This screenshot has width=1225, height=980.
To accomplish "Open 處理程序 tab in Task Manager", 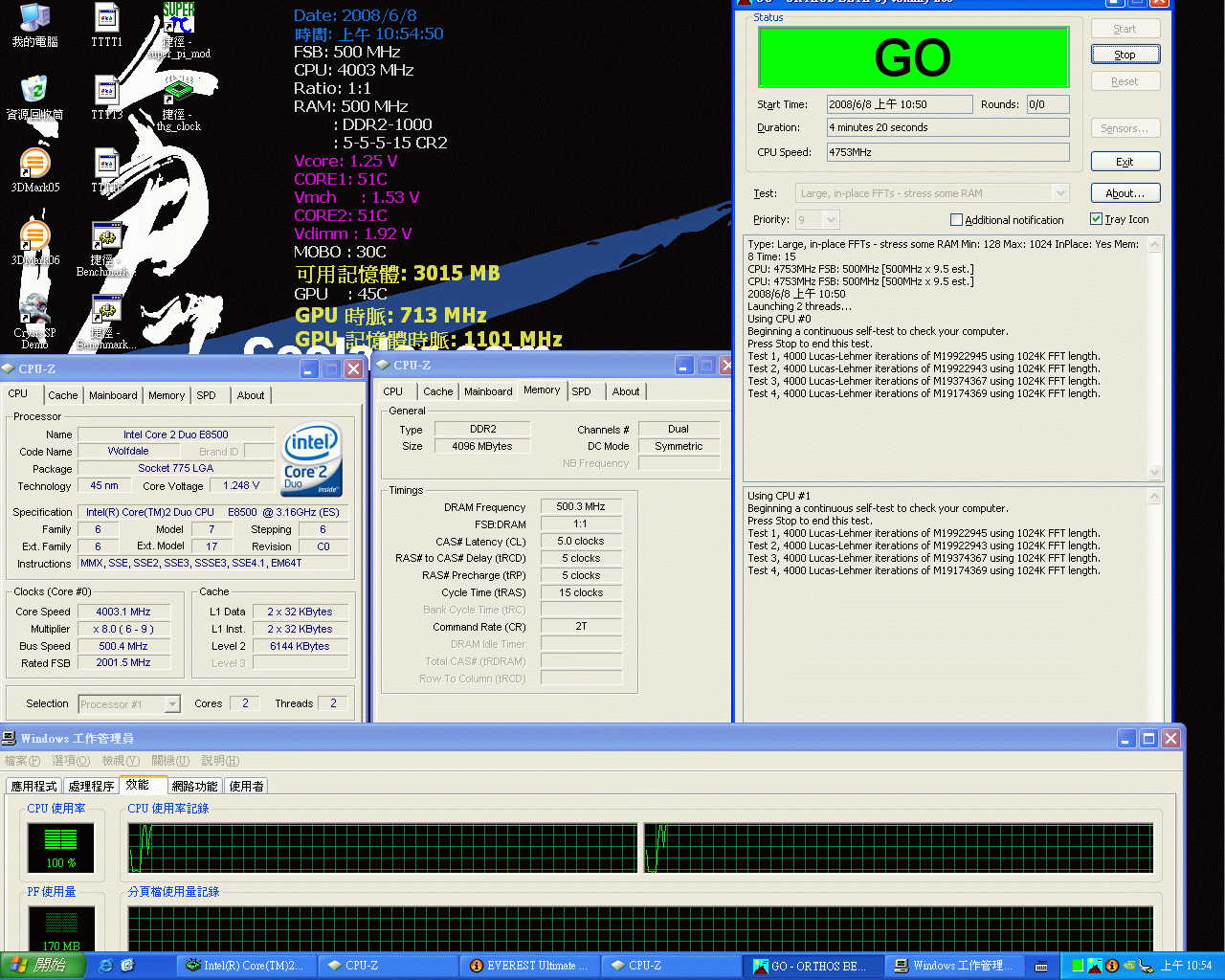I will tap(92, 786).
